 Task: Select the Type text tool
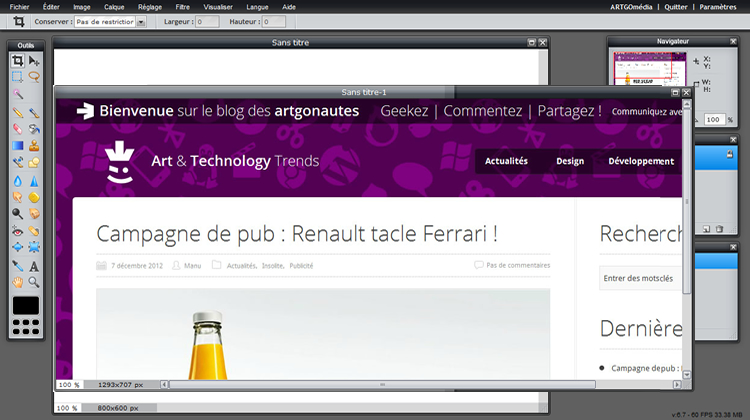click(34, 266)
